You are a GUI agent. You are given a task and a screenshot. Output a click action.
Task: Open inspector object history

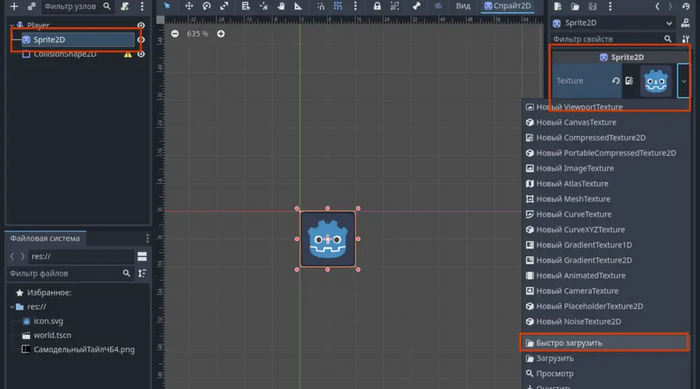point(686,6)
